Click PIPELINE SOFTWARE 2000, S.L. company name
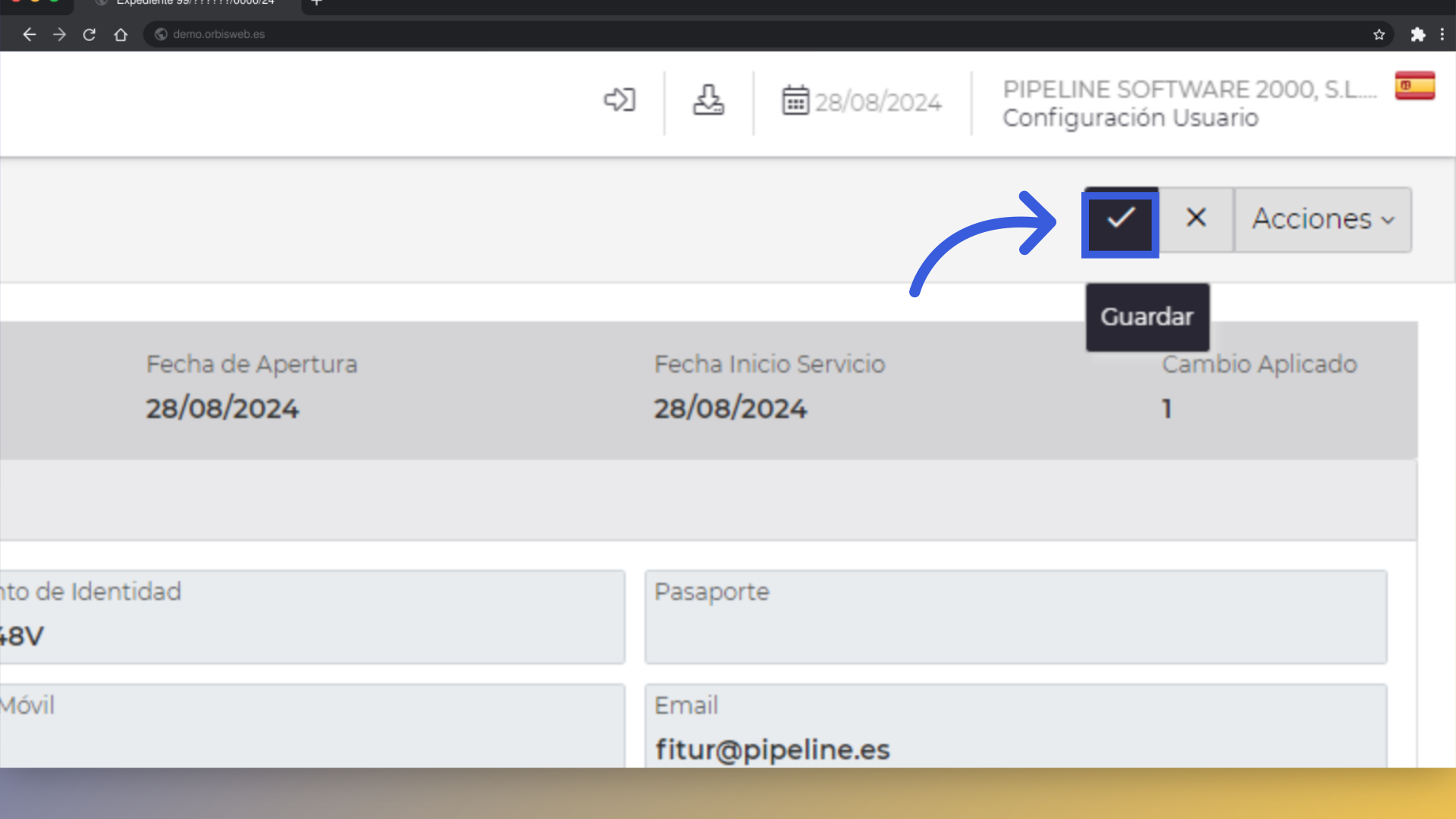The image size is (1456, 819). click(x=1189, y=89)
